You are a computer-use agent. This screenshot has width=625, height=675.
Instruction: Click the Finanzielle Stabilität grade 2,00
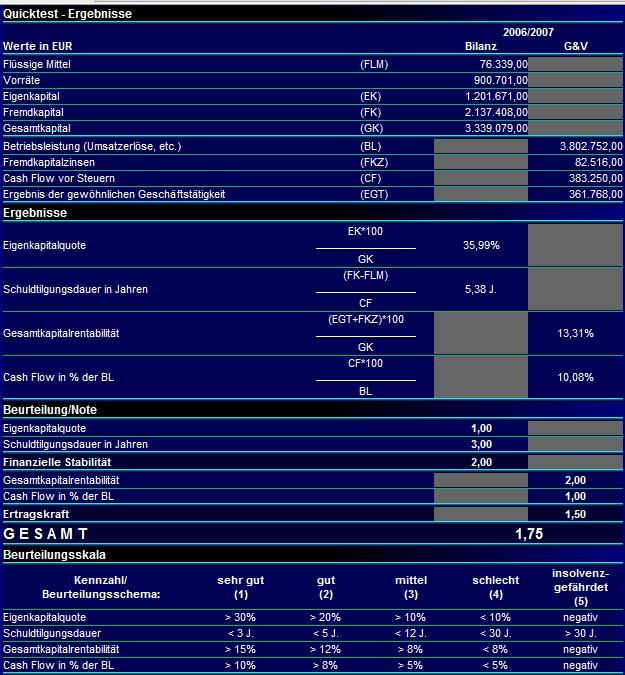[481, 462]
